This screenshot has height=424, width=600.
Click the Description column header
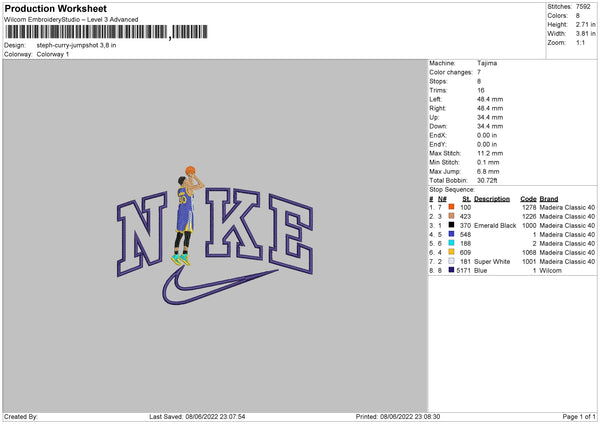[x=492, y=199]
